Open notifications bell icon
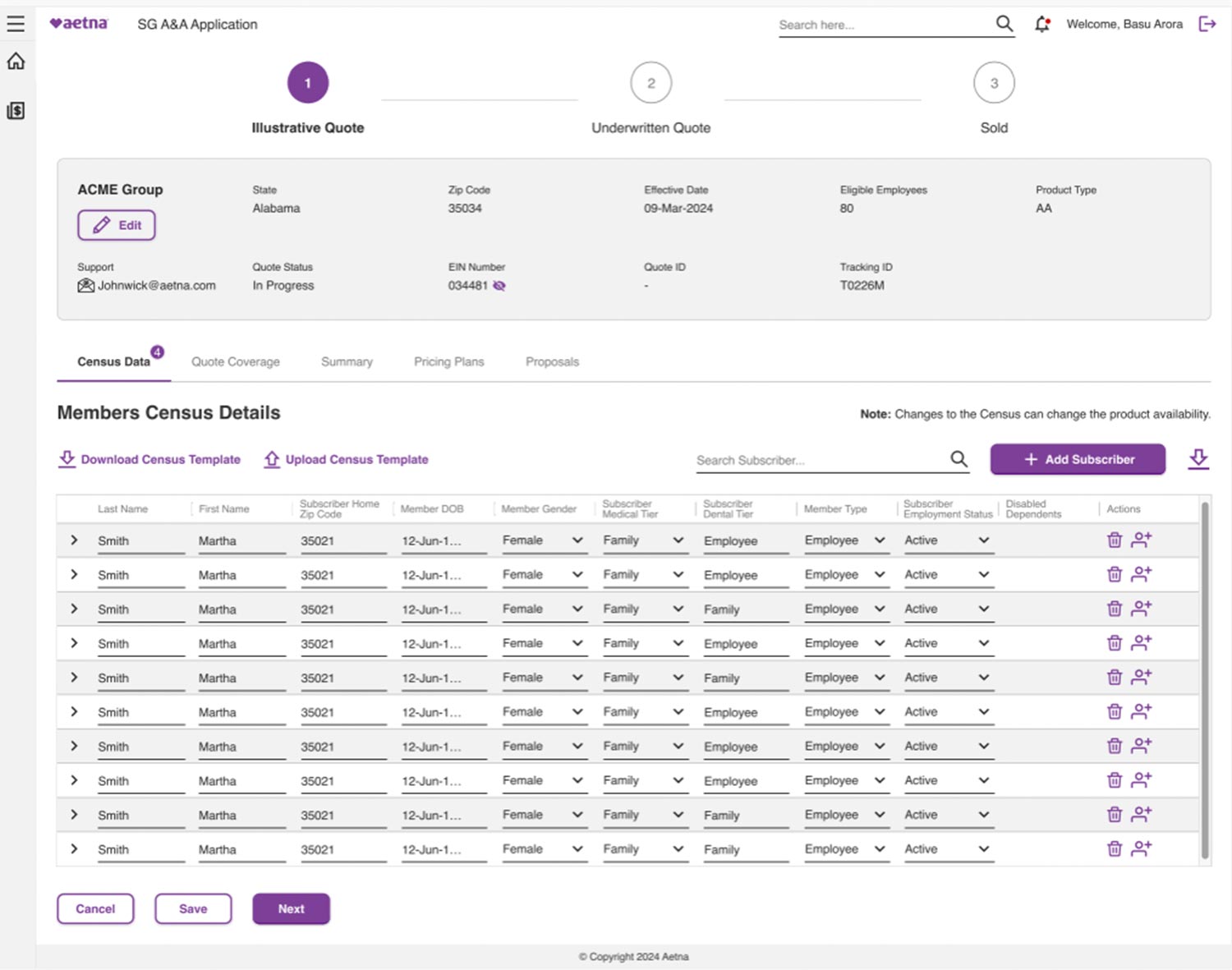The height and width of the screenshot is (970, 1232). (1042, 25)
